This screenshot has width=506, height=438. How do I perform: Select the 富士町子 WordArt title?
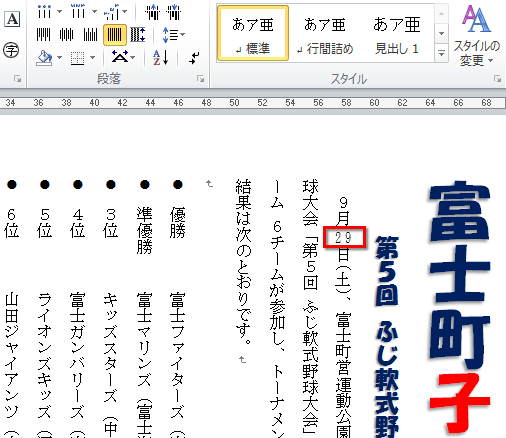pyautogui.click(x=459, y=308)
